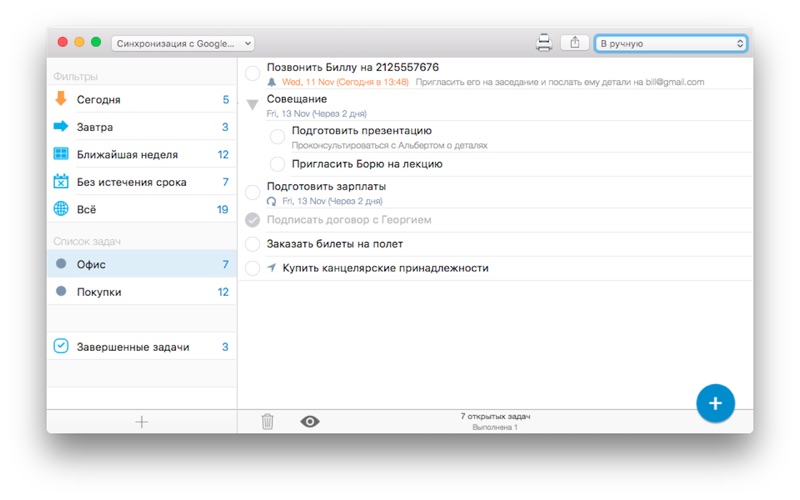The image size is (800, 500).
Task: Click Fri, 13 Nov date under Подготовить зарплаты
Action: 332,201
